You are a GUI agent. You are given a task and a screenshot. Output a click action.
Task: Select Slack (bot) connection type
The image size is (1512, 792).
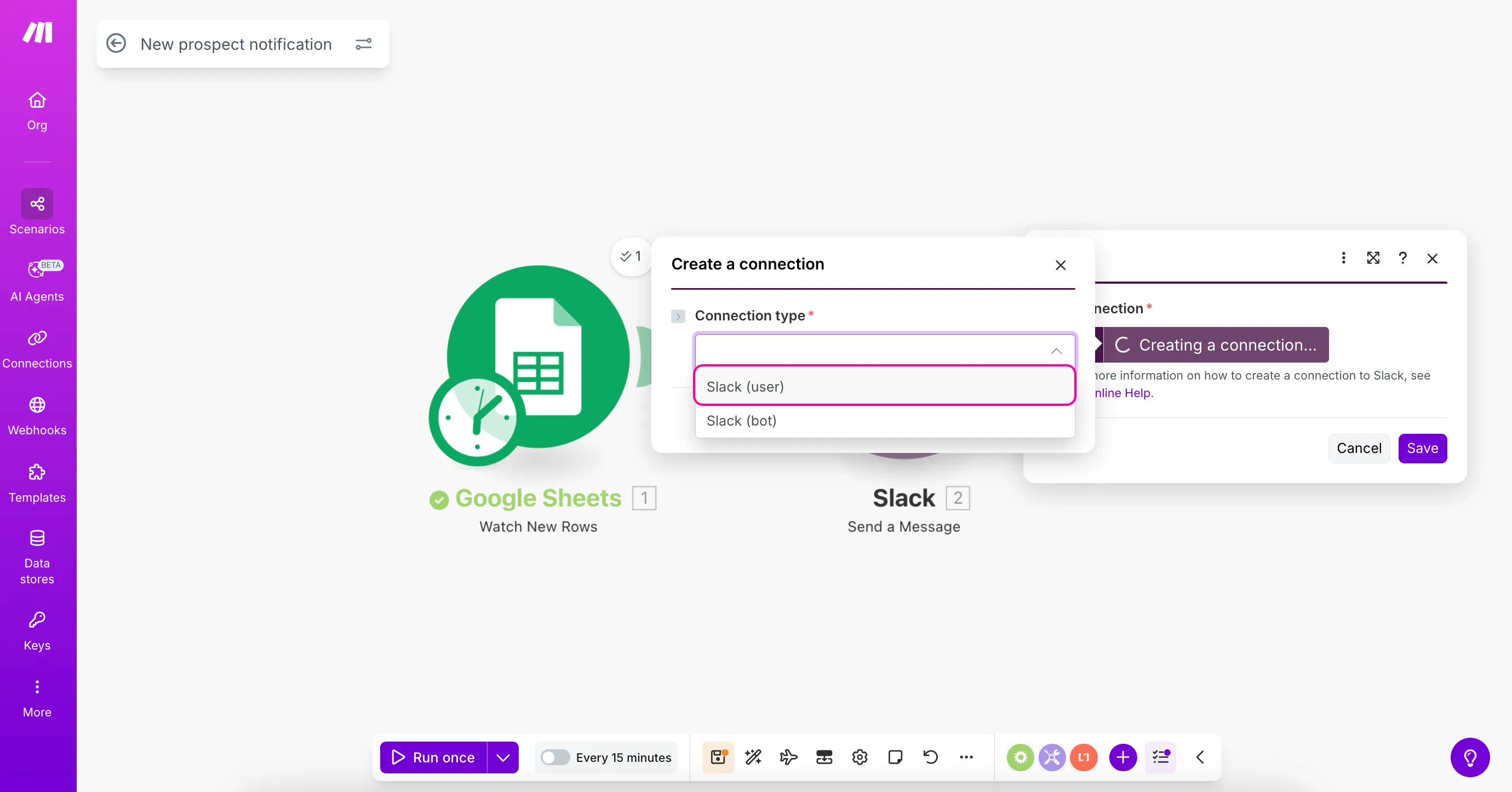885,421
